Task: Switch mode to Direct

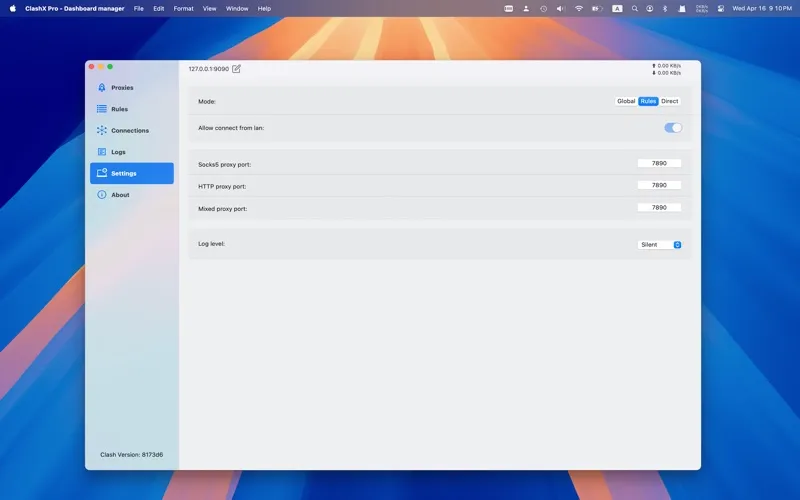Action: 669,101
